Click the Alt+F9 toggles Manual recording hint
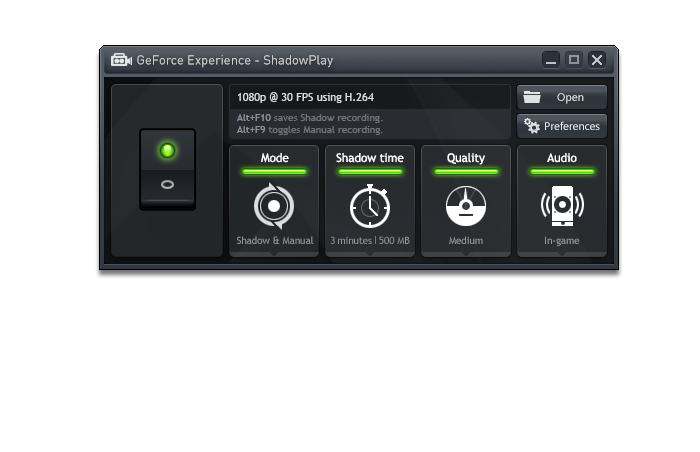This screenshot has height=452, width=700. tap(310, 130)
